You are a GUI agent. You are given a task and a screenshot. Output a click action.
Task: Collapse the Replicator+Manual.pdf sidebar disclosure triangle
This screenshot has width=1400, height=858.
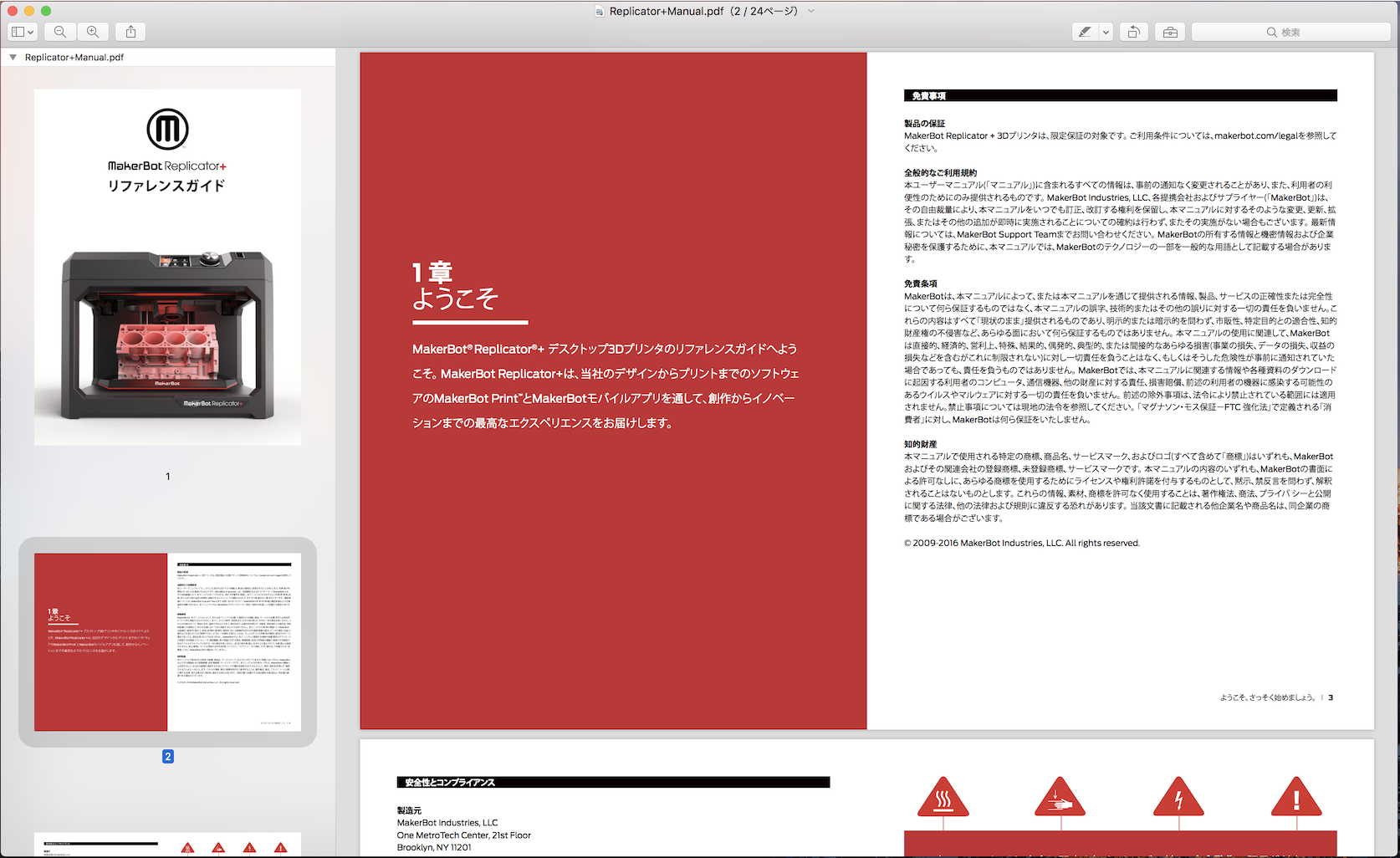[x=13, y=57]
